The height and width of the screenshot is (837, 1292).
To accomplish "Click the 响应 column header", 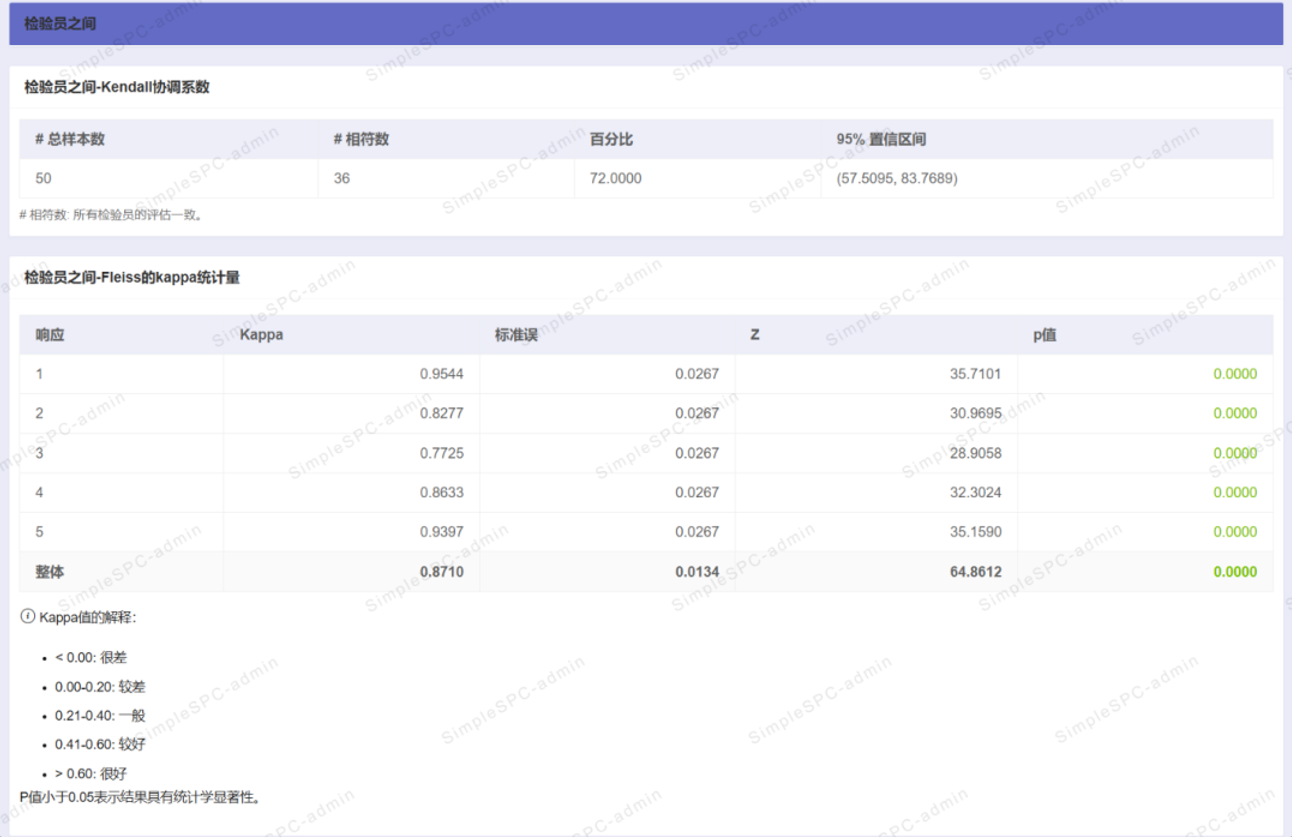I will pos(50,335).
